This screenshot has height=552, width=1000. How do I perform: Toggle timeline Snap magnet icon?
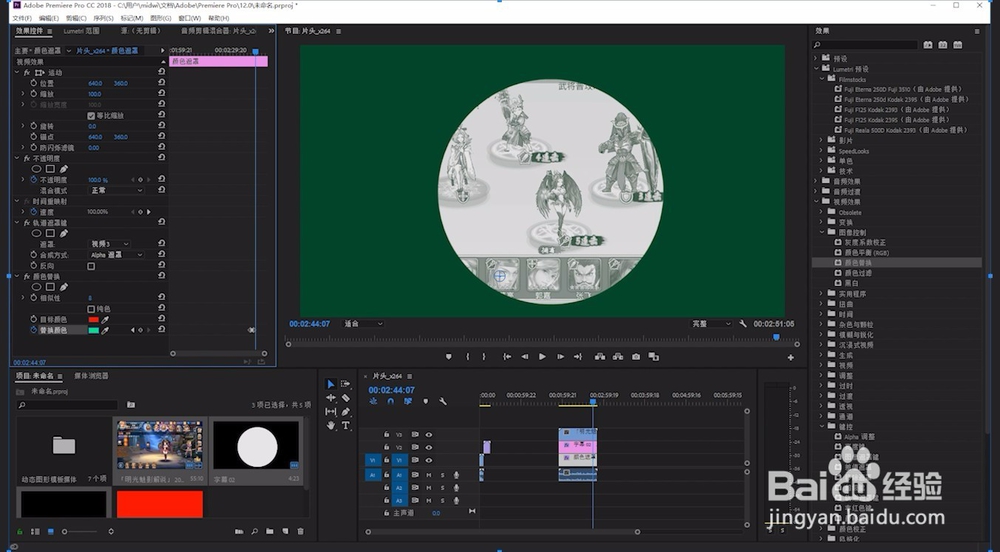point(390,402)
